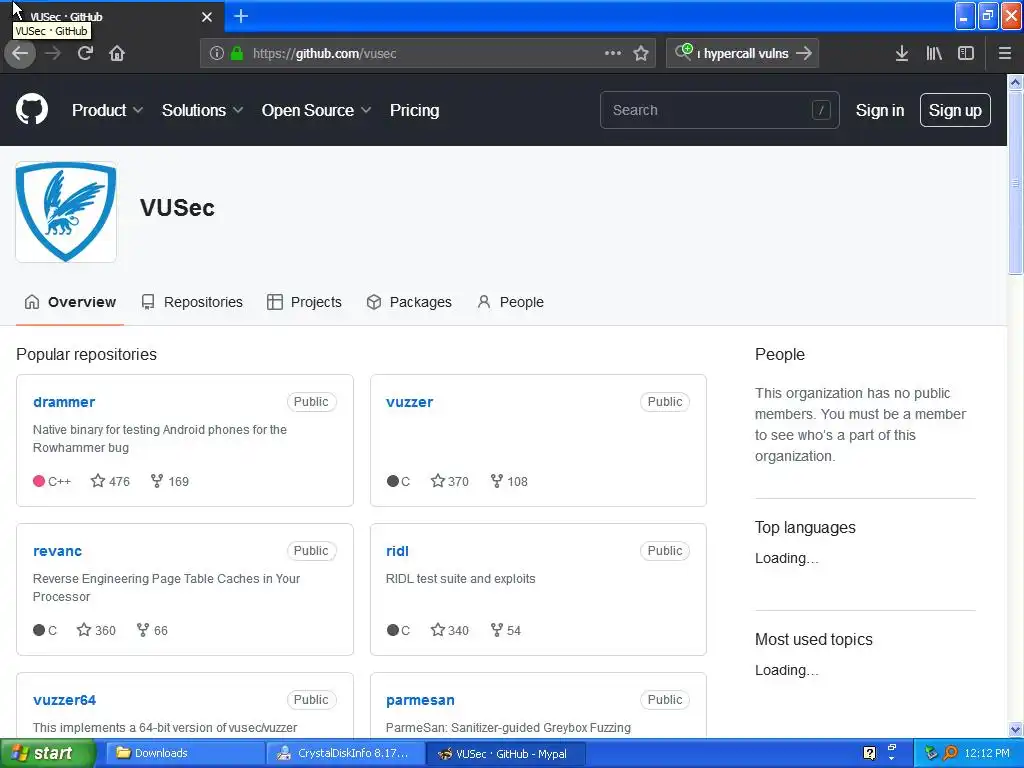Go back using browser back arrow
Viewport: 1024px width, 768px height.
pos(20,54)
